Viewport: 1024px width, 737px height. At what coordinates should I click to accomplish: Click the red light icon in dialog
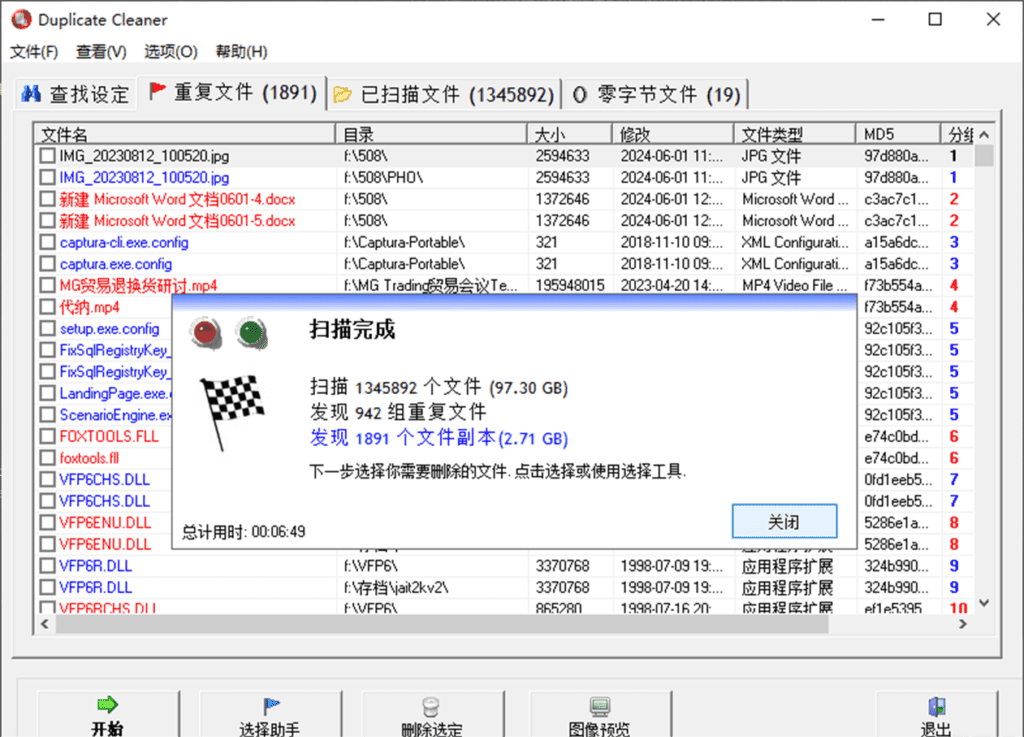click(206, 333)
